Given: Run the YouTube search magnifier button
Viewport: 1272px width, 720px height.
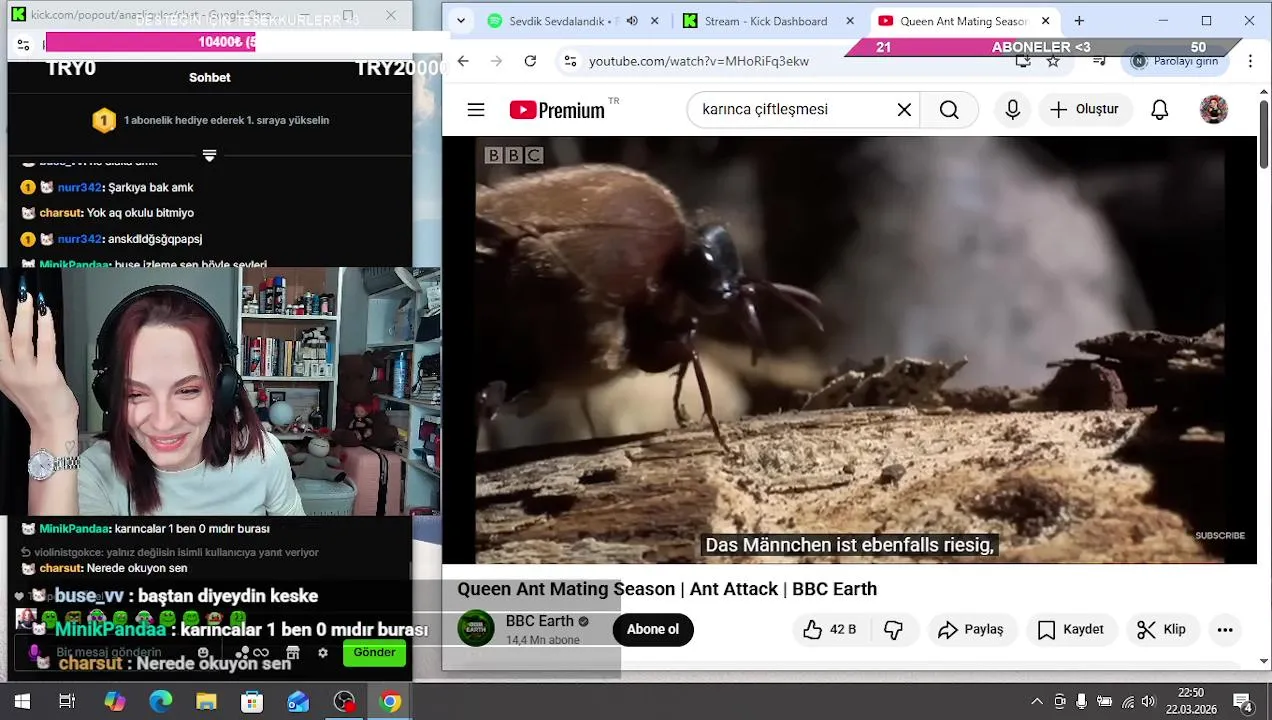Looking at the screenshot, I should point(950,110).
